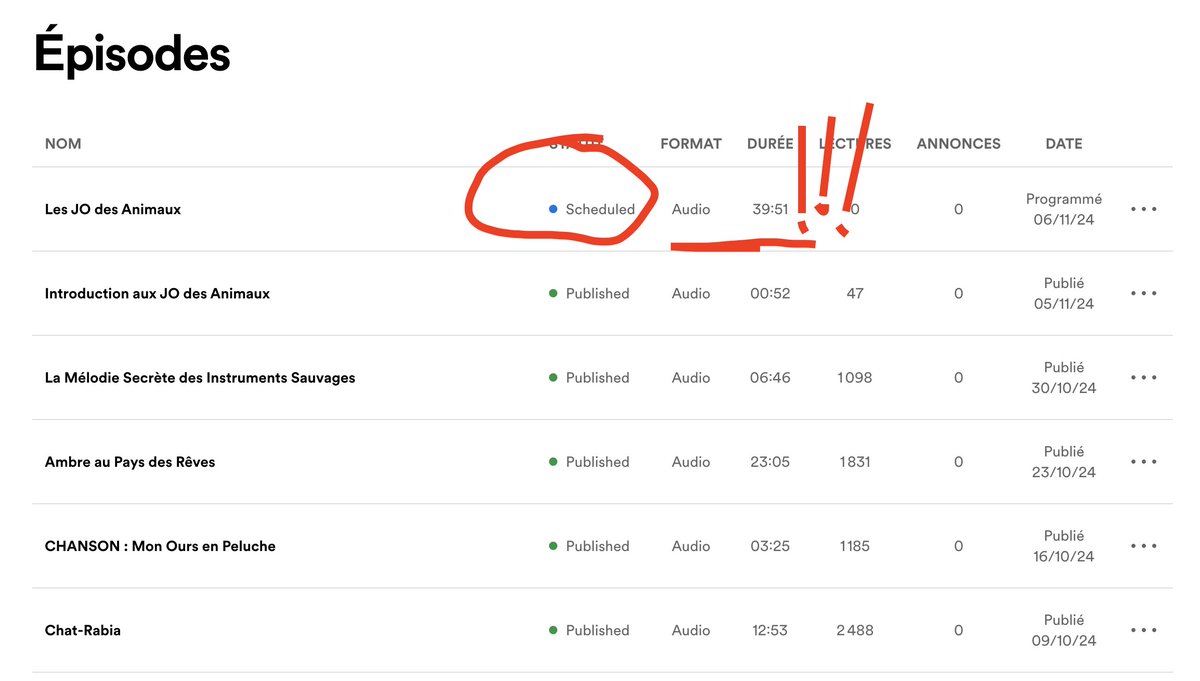Image resolution: width=1200 pixels, height=681 pixels.
Task: Click Published status of Introduction aux JO row
Action: coord(598,294)
